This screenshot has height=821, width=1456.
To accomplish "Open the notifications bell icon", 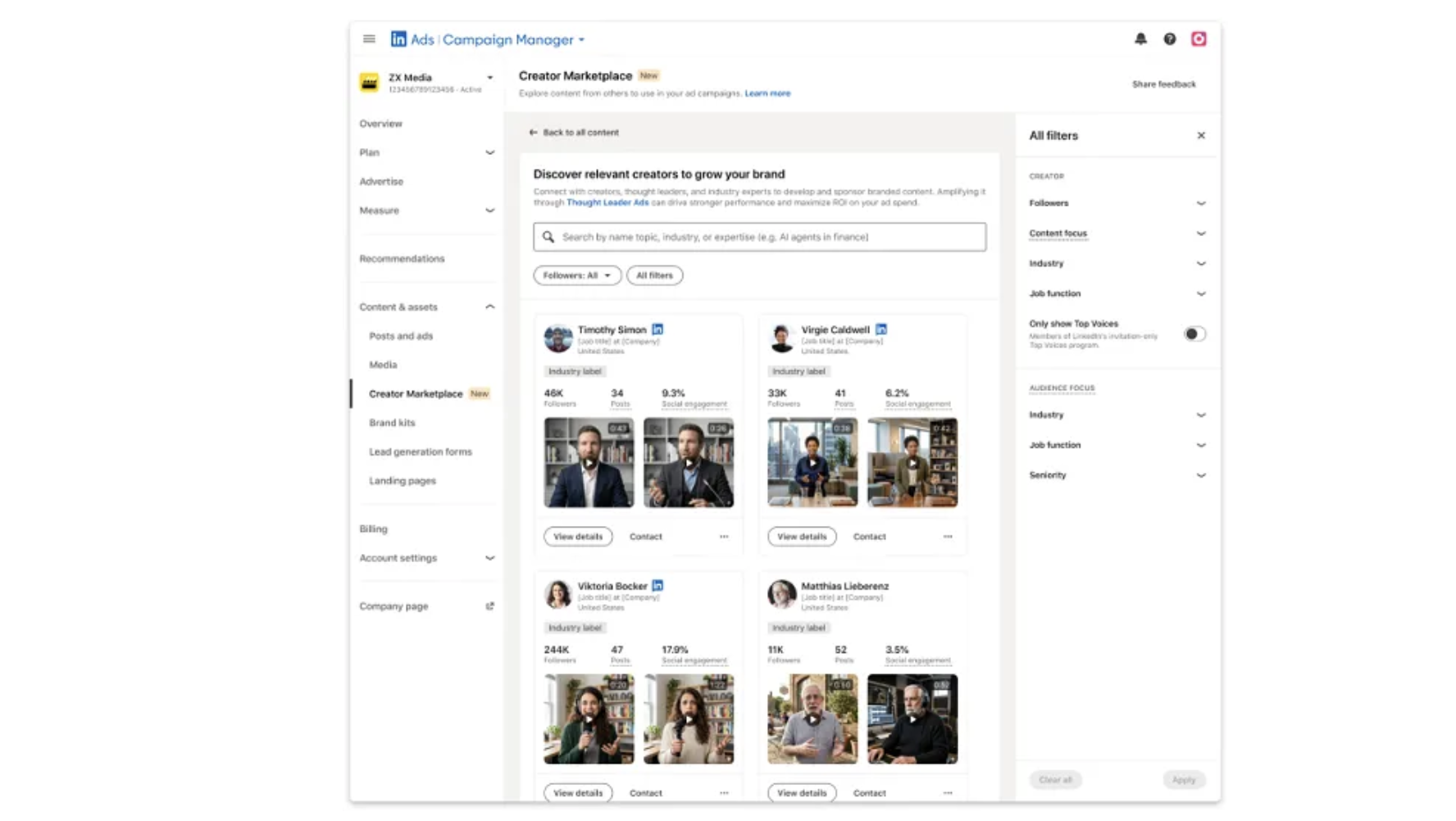I will [x=1140, y=39].
